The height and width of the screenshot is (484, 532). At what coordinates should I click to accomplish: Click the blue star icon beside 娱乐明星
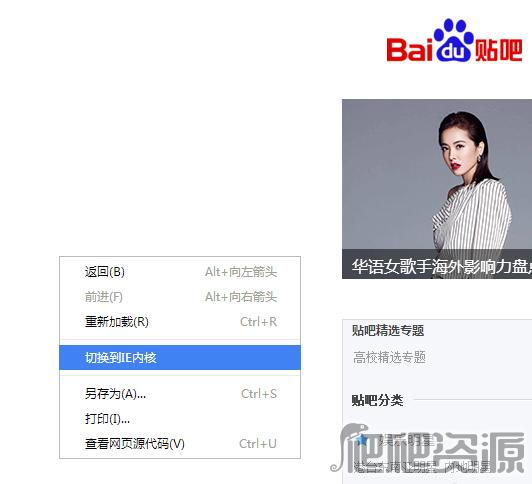(362, 440)
